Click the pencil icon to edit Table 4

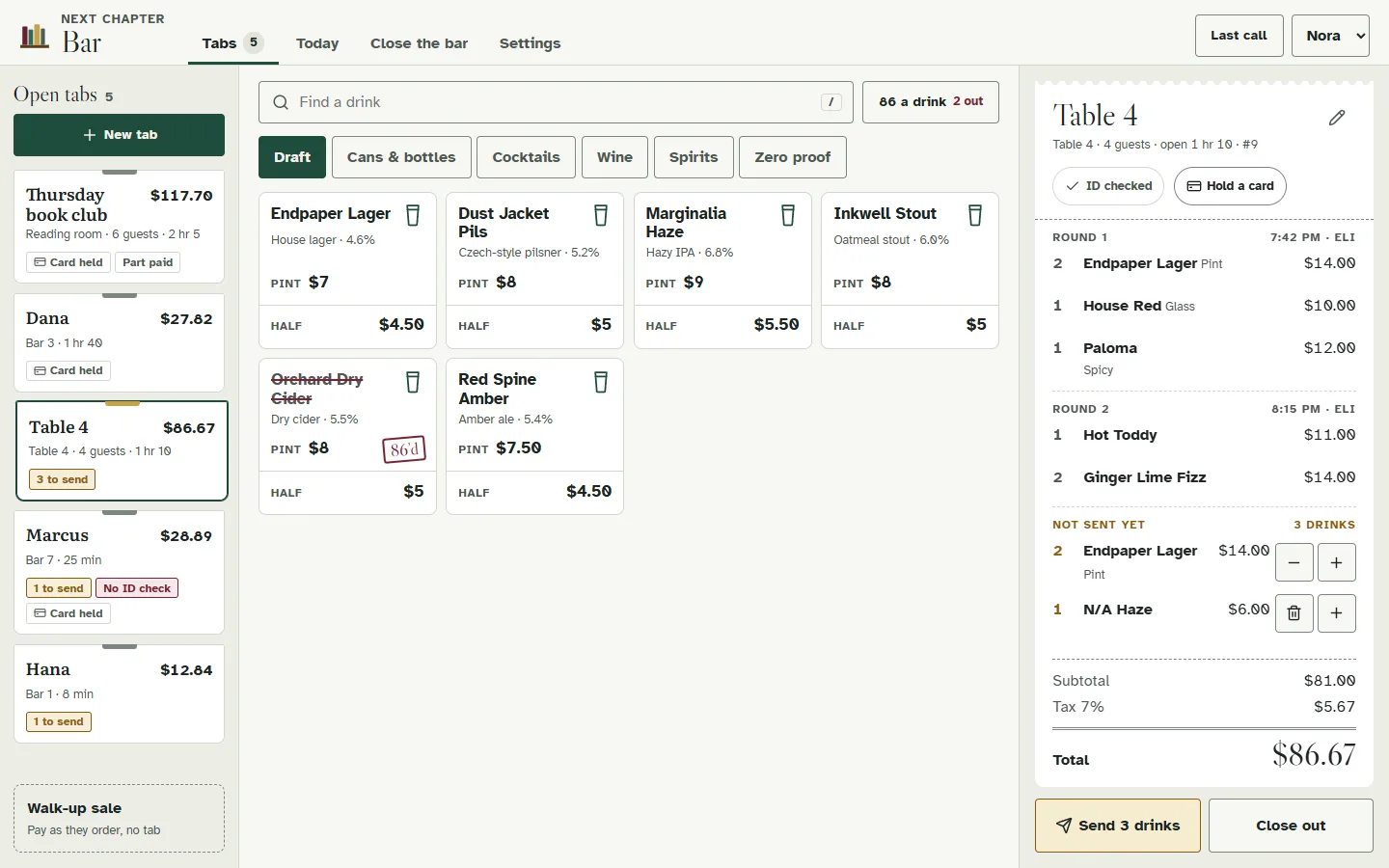(1337, 118)
